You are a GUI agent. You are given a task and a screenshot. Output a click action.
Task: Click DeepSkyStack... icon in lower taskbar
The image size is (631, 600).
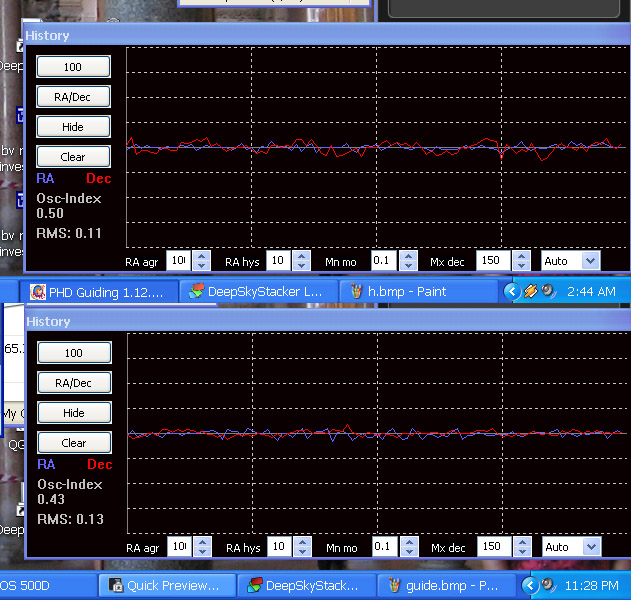tap(254, 585)
